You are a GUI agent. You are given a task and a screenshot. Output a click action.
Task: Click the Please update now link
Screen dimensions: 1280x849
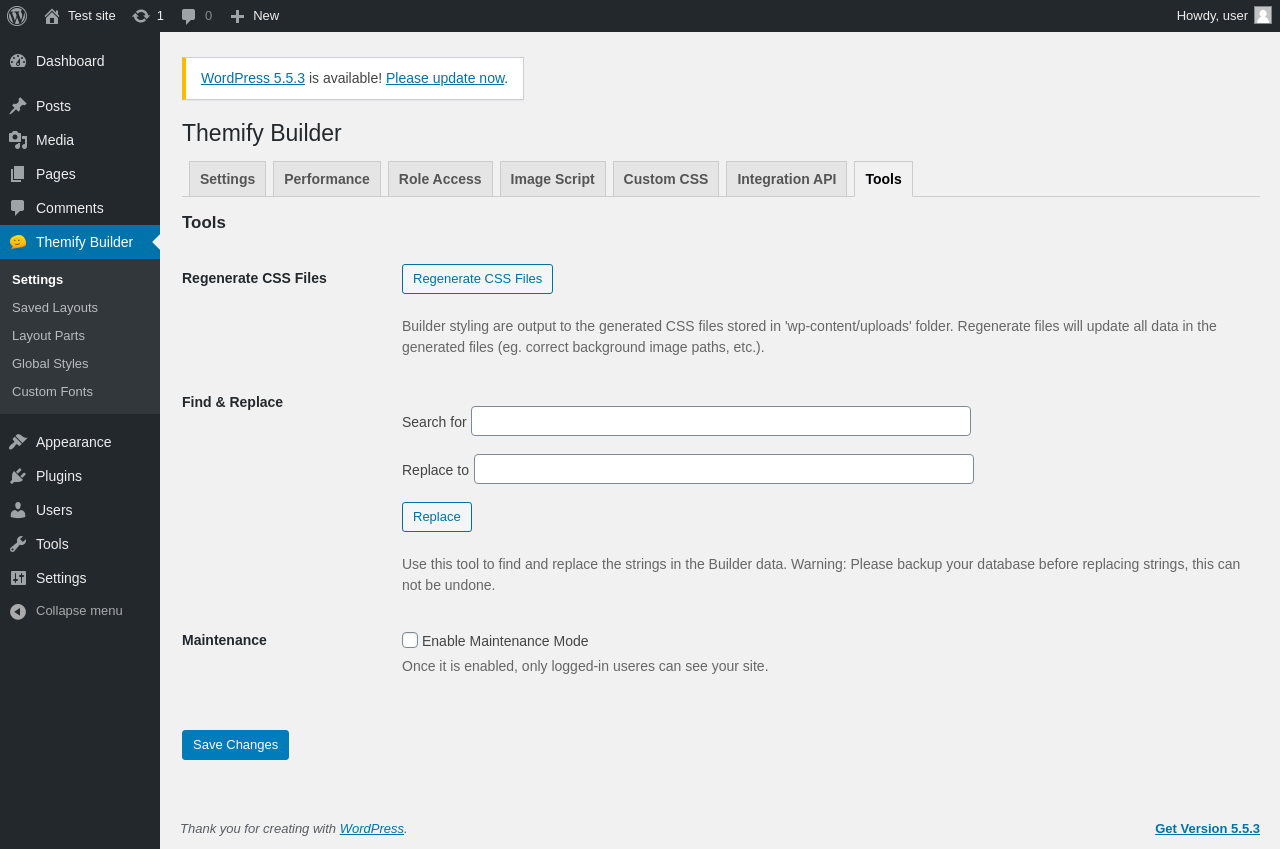tap(445, 78)
